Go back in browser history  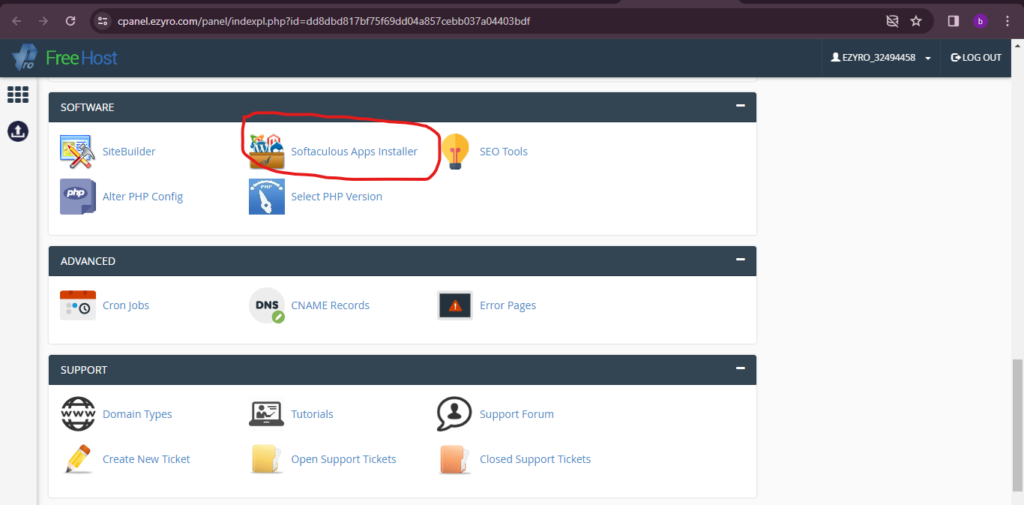16,21
